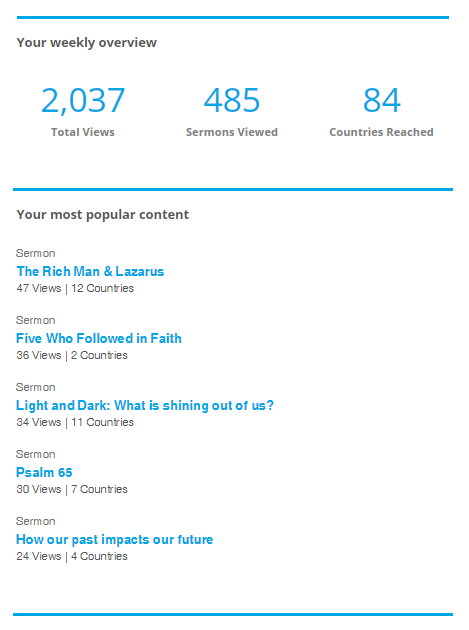Click 34 Views | 11 Countries stats text
The image size is (469, 630).
coord(75,422)
